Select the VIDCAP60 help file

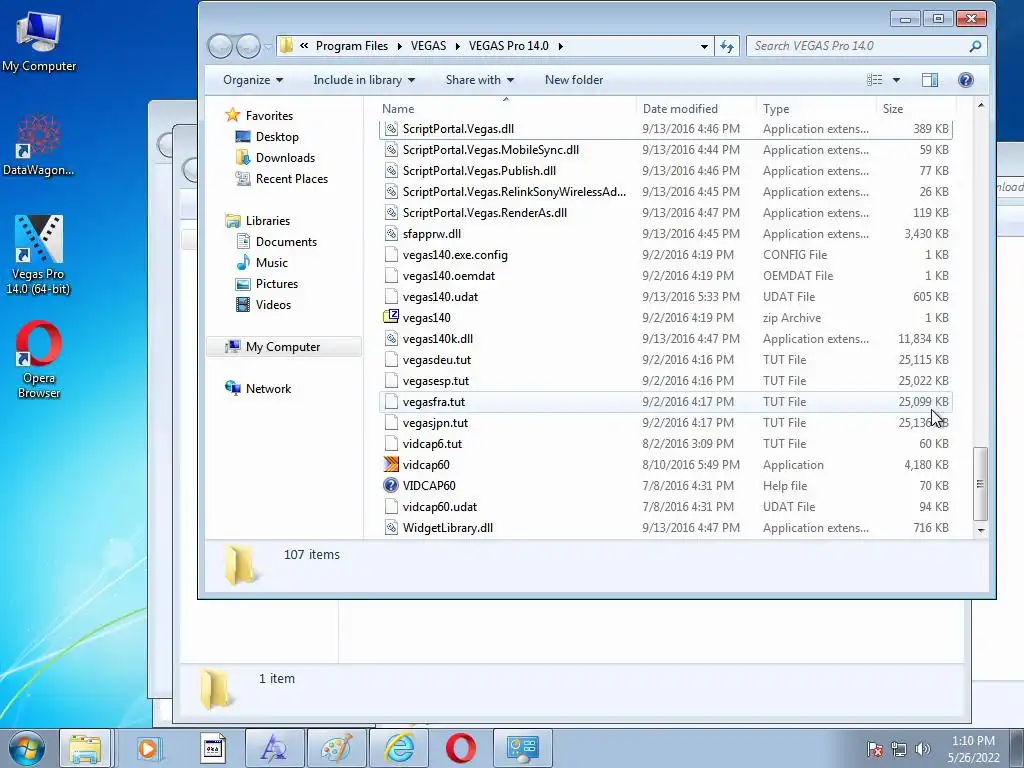tap(665, 486)
